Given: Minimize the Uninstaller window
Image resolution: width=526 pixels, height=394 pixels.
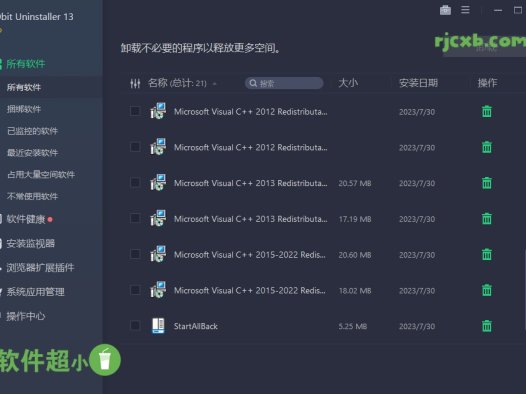Looking at the screenshot, I should click(x=498, y=10).
